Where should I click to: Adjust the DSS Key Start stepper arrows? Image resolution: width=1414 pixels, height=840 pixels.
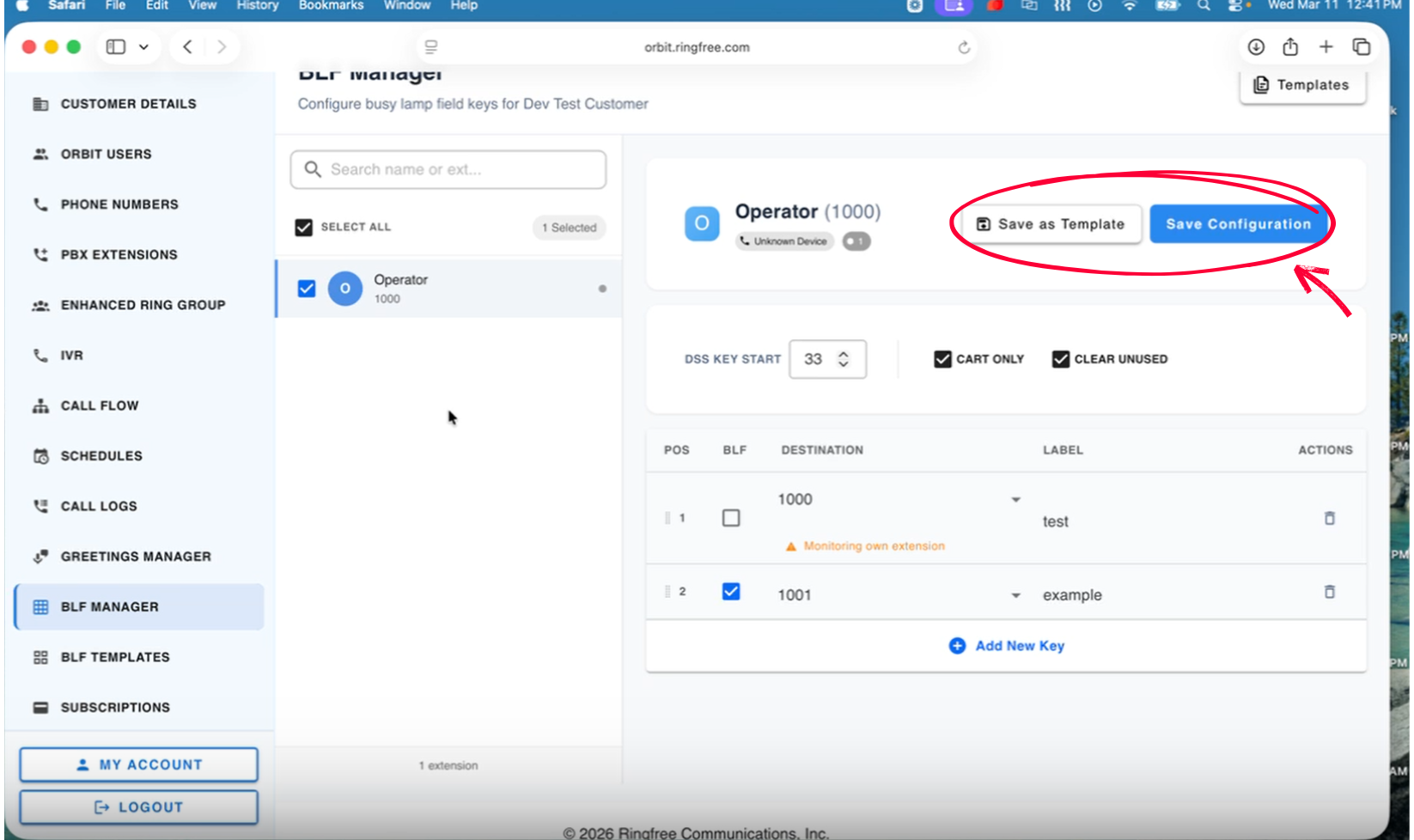[x=844, y=359]
